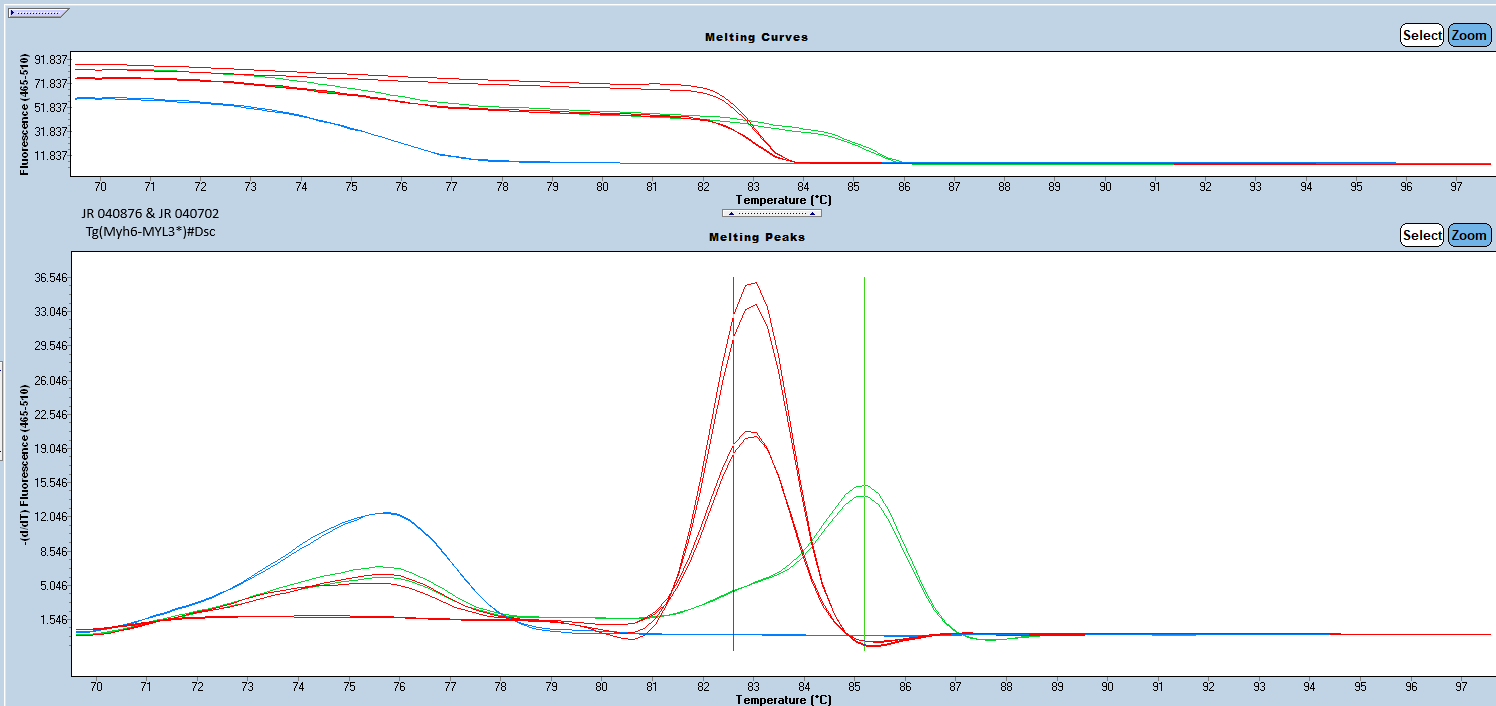Click the green peak top in Melting Peaks
The height and width of the screenshot is (706, 1496).
tap(863, 487)
